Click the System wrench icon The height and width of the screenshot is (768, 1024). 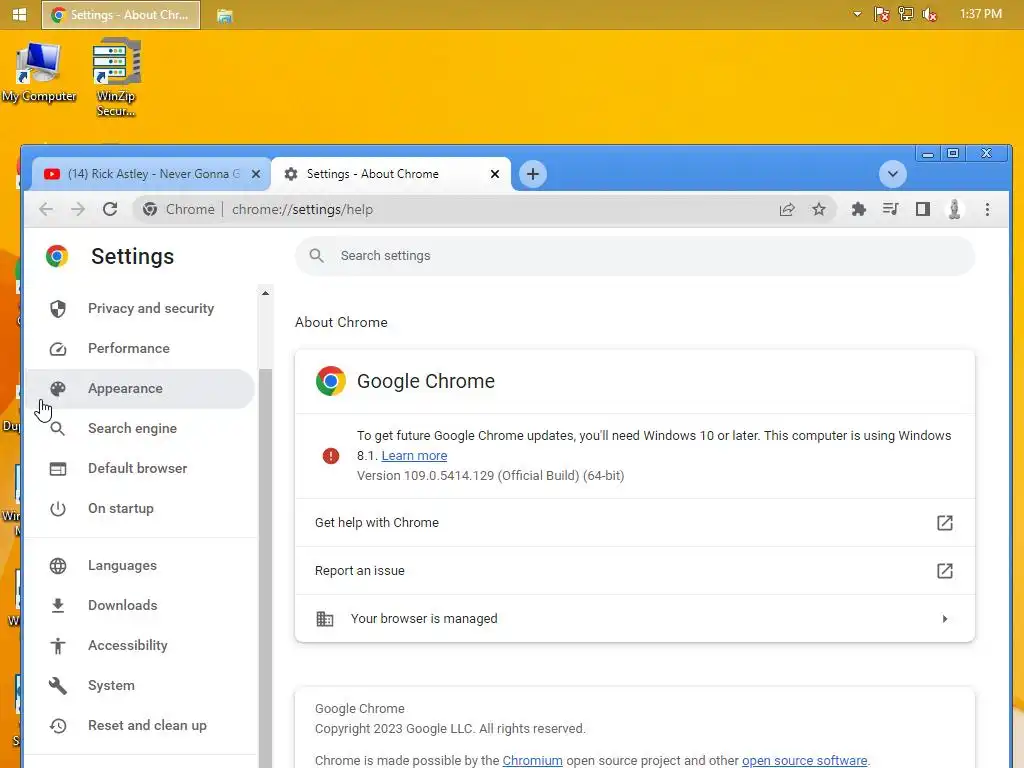click(58, 685)
